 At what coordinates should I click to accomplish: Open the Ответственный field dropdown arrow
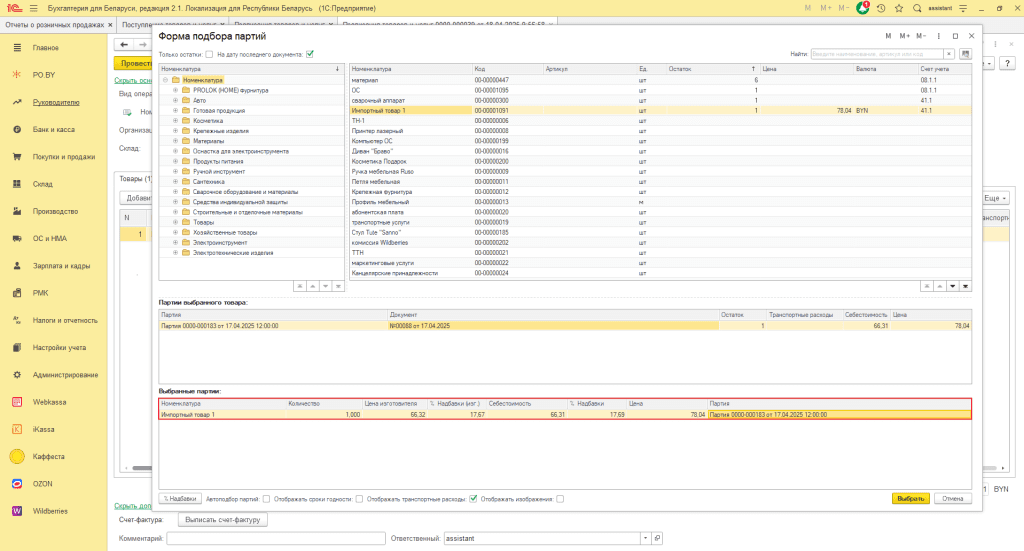645,539
